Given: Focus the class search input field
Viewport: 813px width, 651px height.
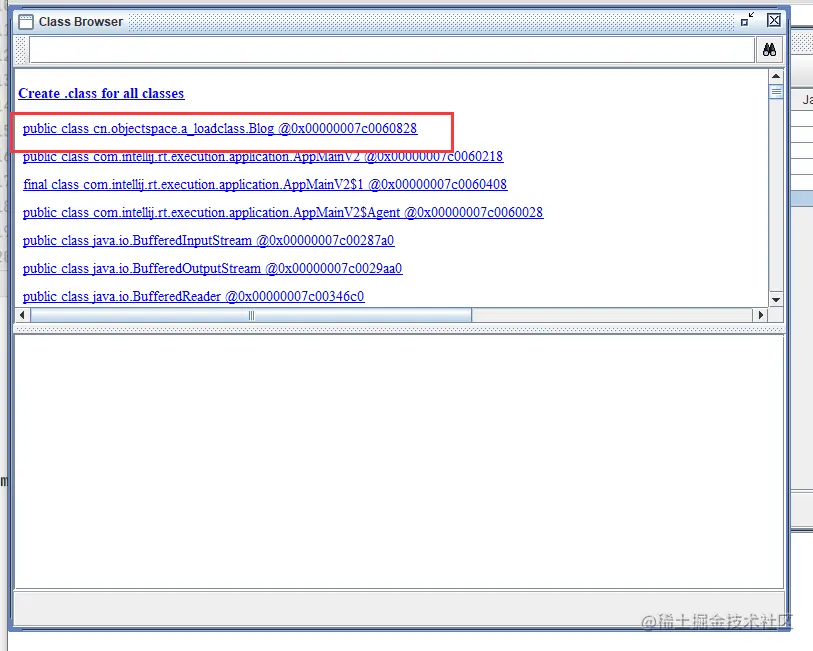Looking at the screenshot, I should point(391,50).
